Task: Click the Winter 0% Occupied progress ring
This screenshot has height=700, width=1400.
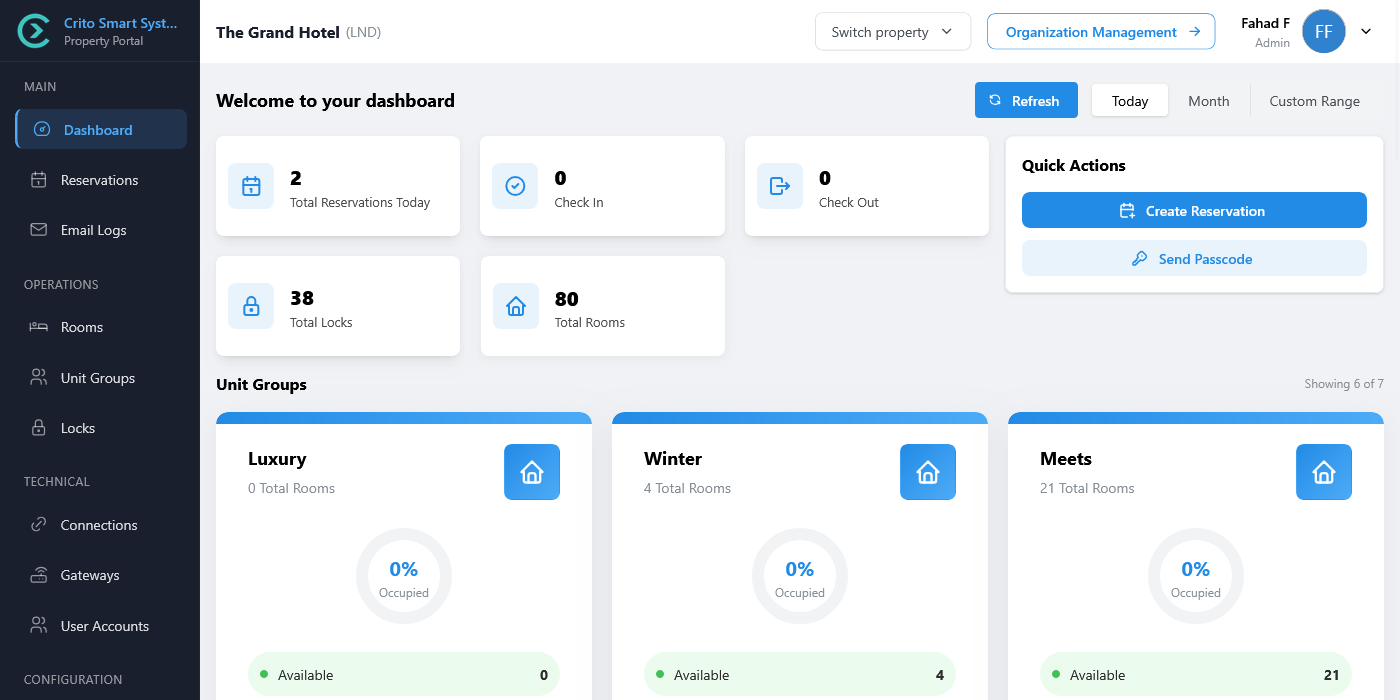Action: tap(800, 577)
